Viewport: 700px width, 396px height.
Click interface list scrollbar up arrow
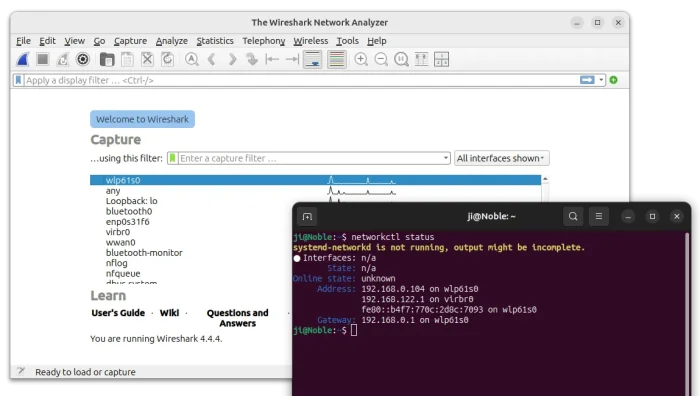tap(545, 179)
